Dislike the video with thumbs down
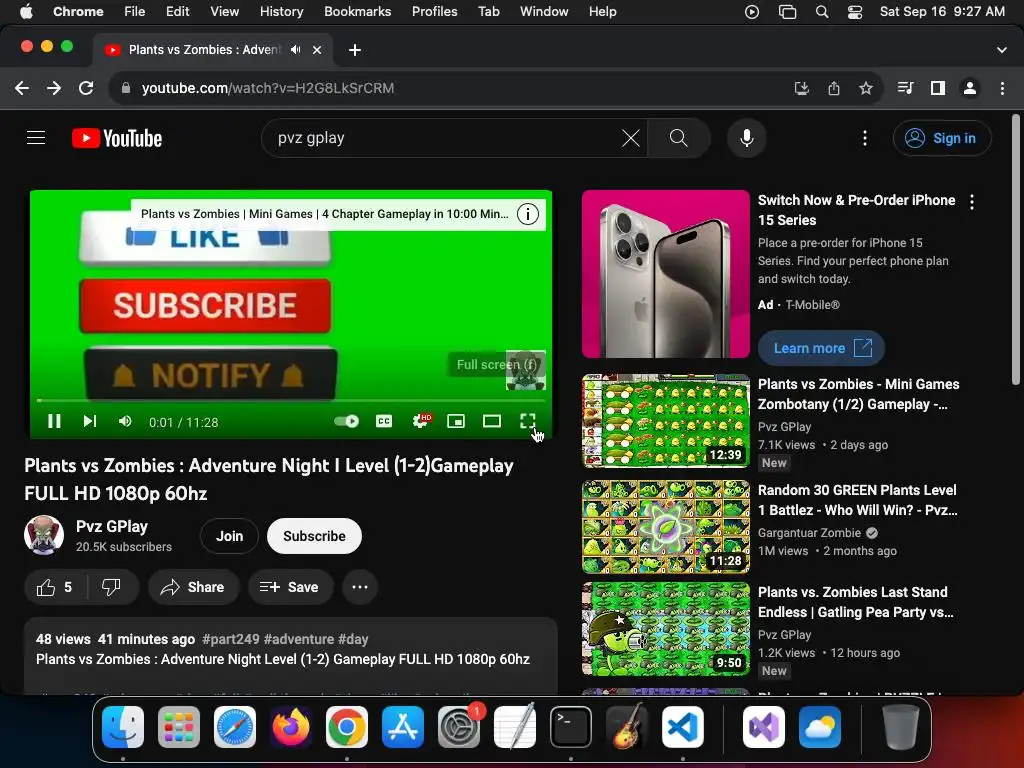Viewport: 1024px width, 768px height. (112, 587)
